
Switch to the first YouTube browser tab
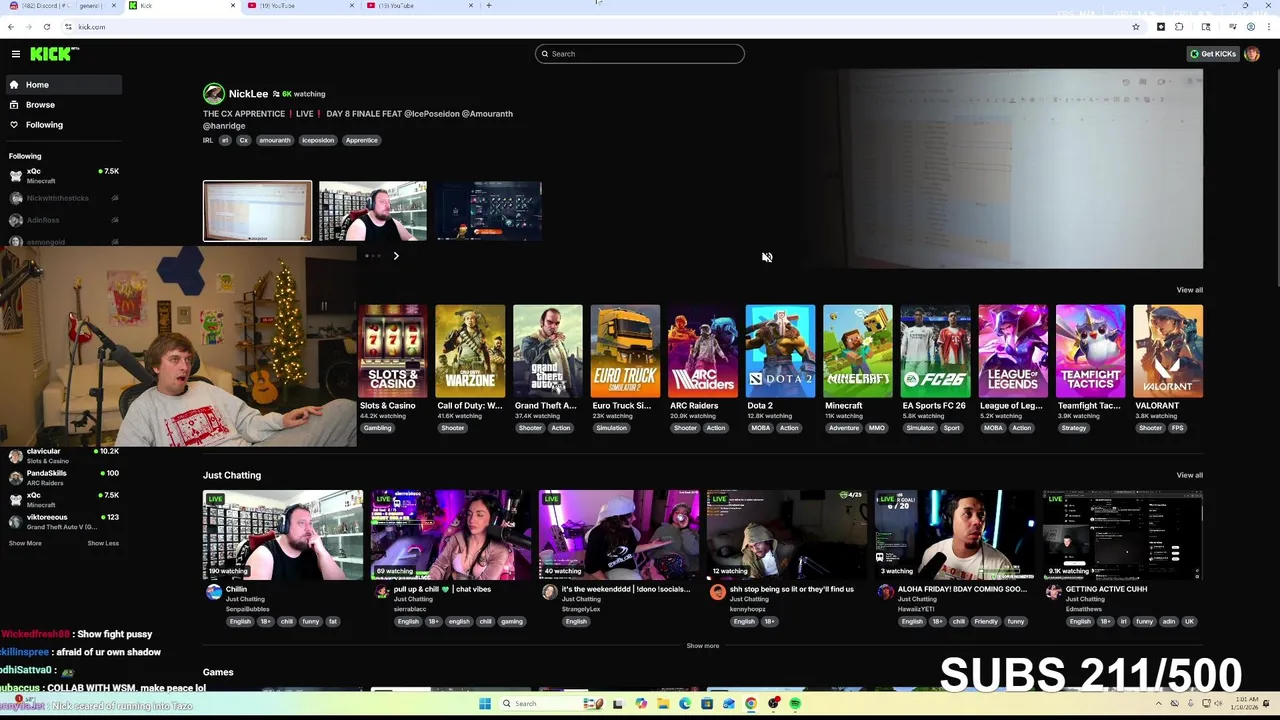[x=300, y=6]
